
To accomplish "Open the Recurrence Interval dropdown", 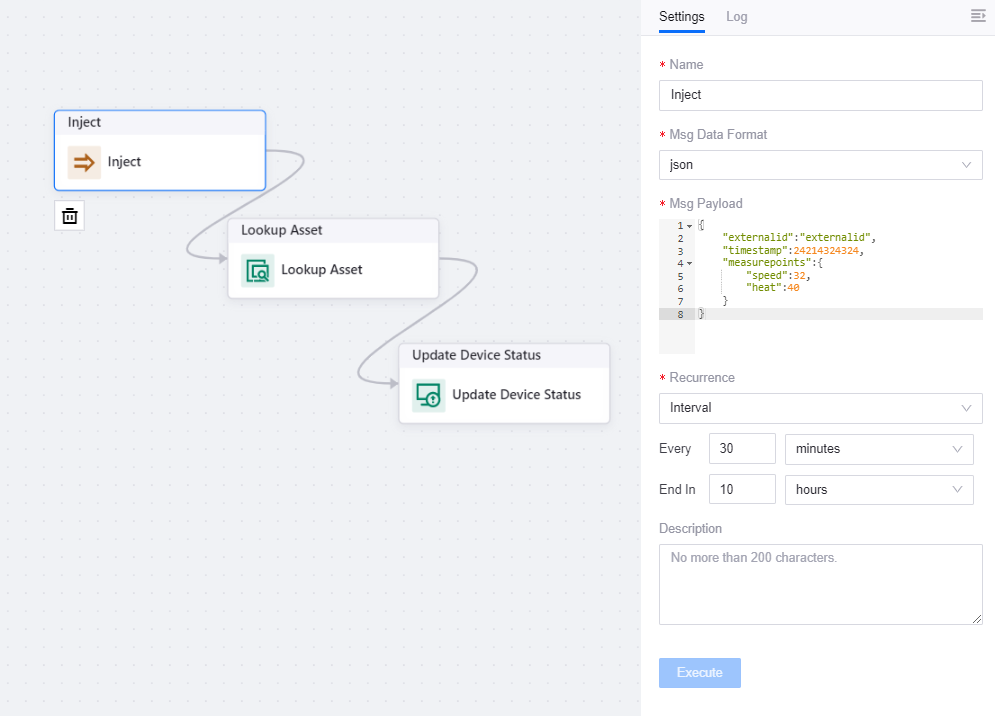I will pos(820,408).
